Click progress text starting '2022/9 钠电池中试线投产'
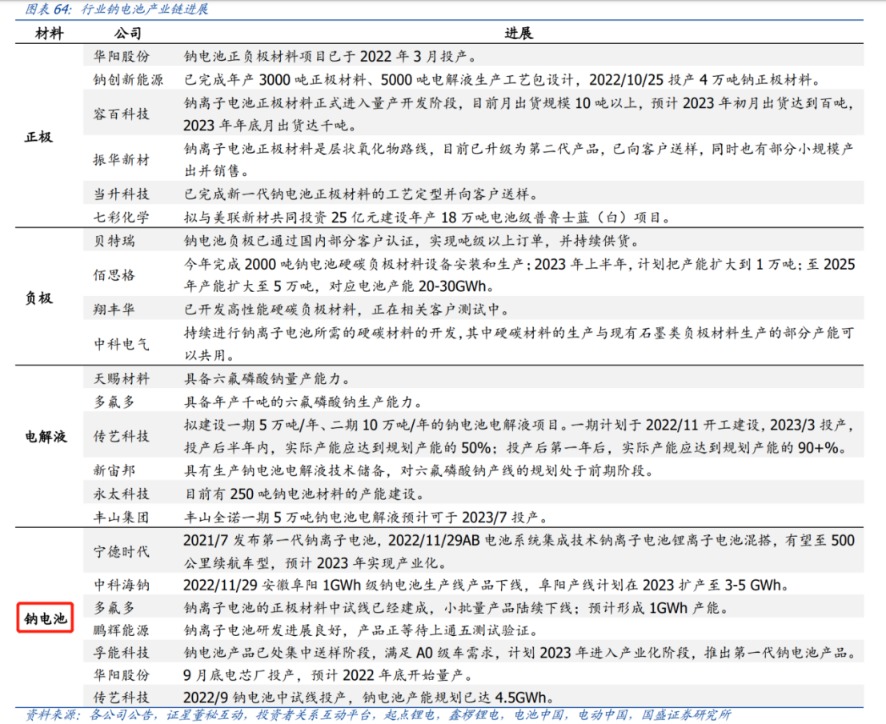The width and height of the screenshot is (886, 724). 368,697
